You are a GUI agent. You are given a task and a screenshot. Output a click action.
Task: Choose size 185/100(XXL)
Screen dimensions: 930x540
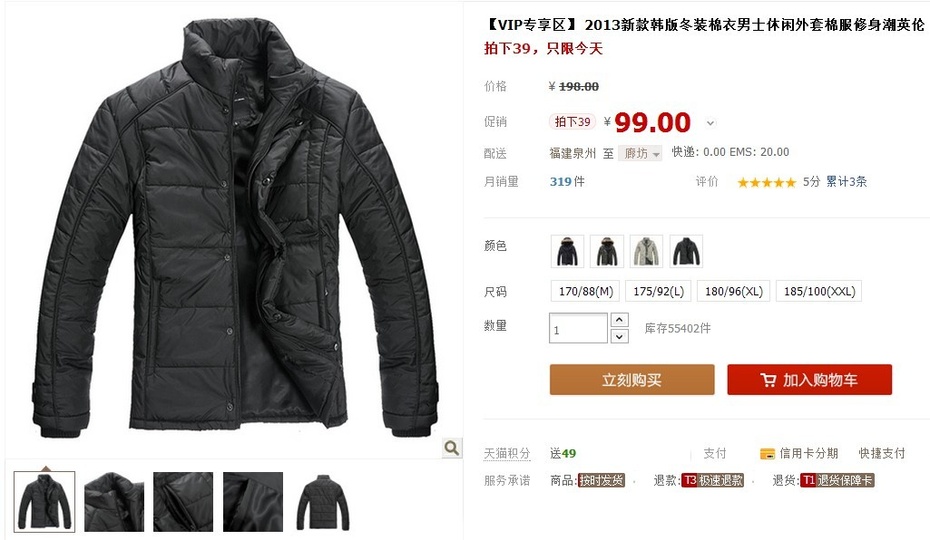pos(819,291)
